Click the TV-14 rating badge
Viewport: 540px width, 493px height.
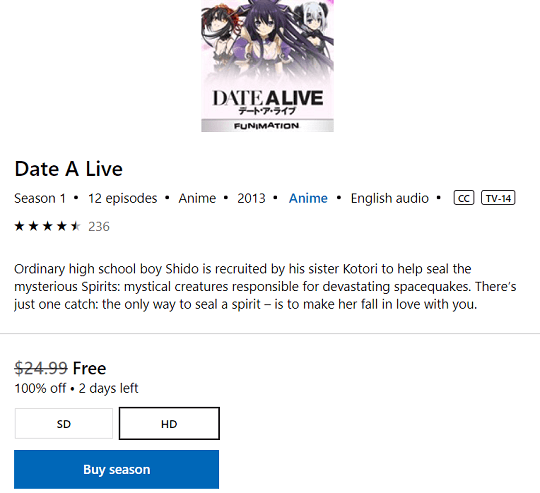coord(498,198)
